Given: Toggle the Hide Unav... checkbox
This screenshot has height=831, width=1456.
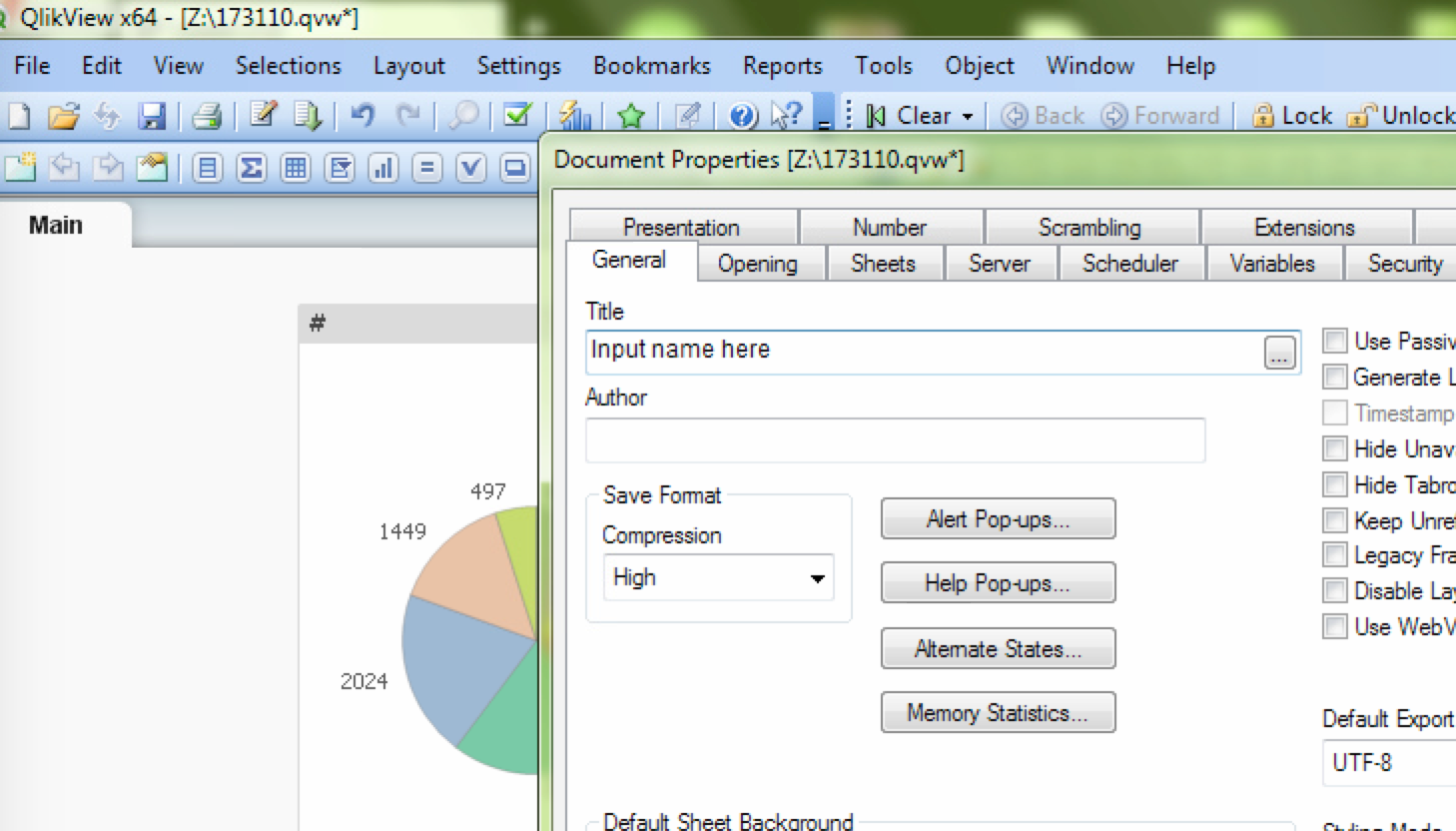Looking at the screenshot, I should (x=1335, y=448).
